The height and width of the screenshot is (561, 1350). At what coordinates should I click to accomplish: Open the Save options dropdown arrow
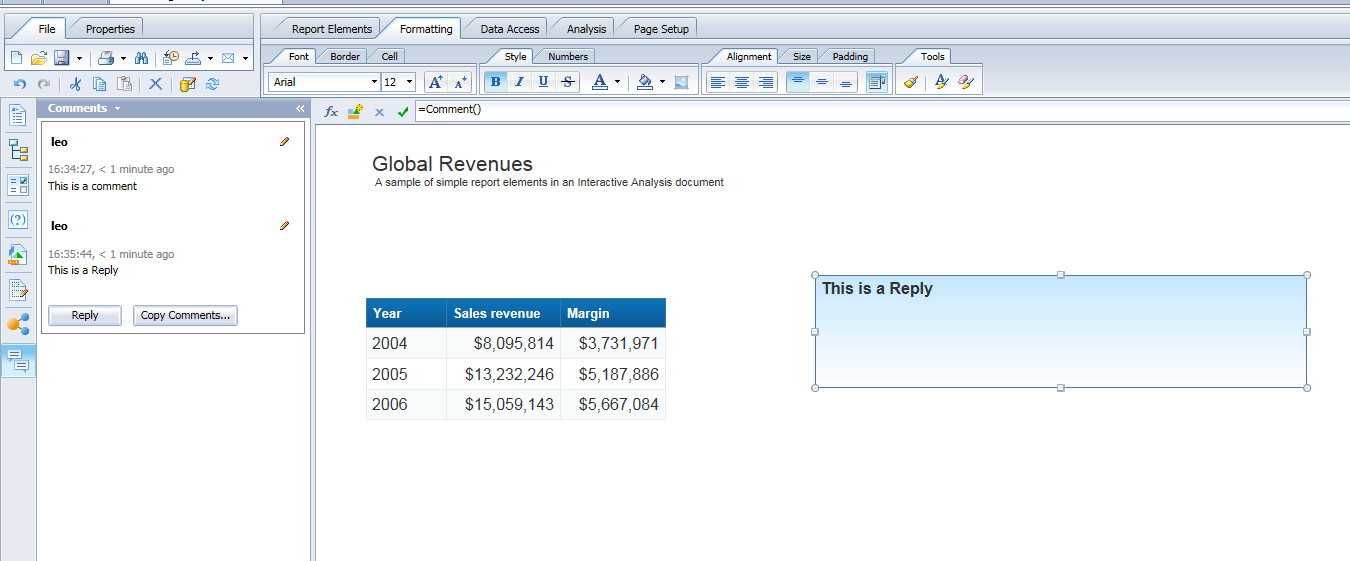[x=79, y=59]
